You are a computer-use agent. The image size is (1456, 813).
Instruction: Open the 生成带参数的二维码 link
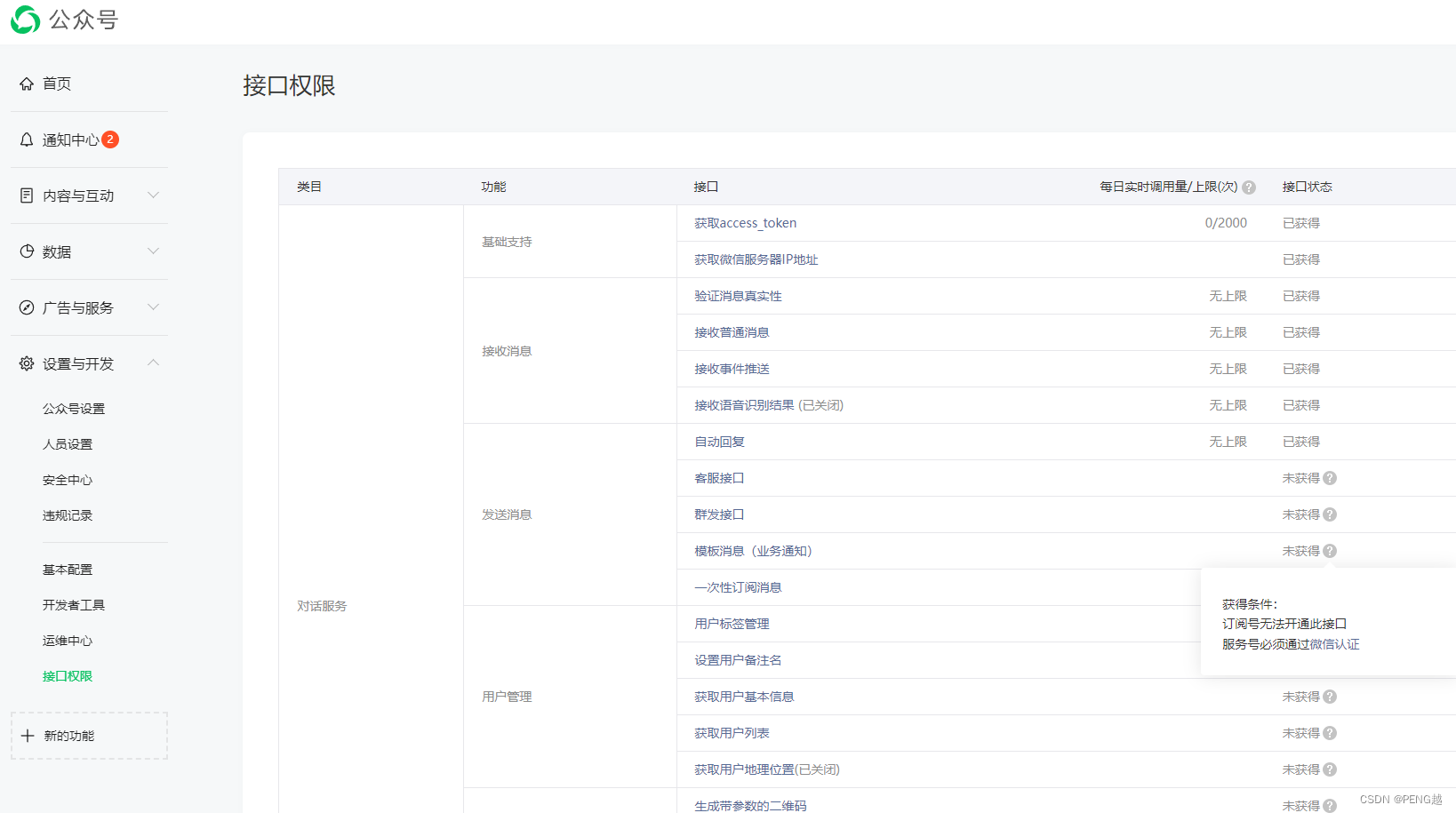(750, 806)
